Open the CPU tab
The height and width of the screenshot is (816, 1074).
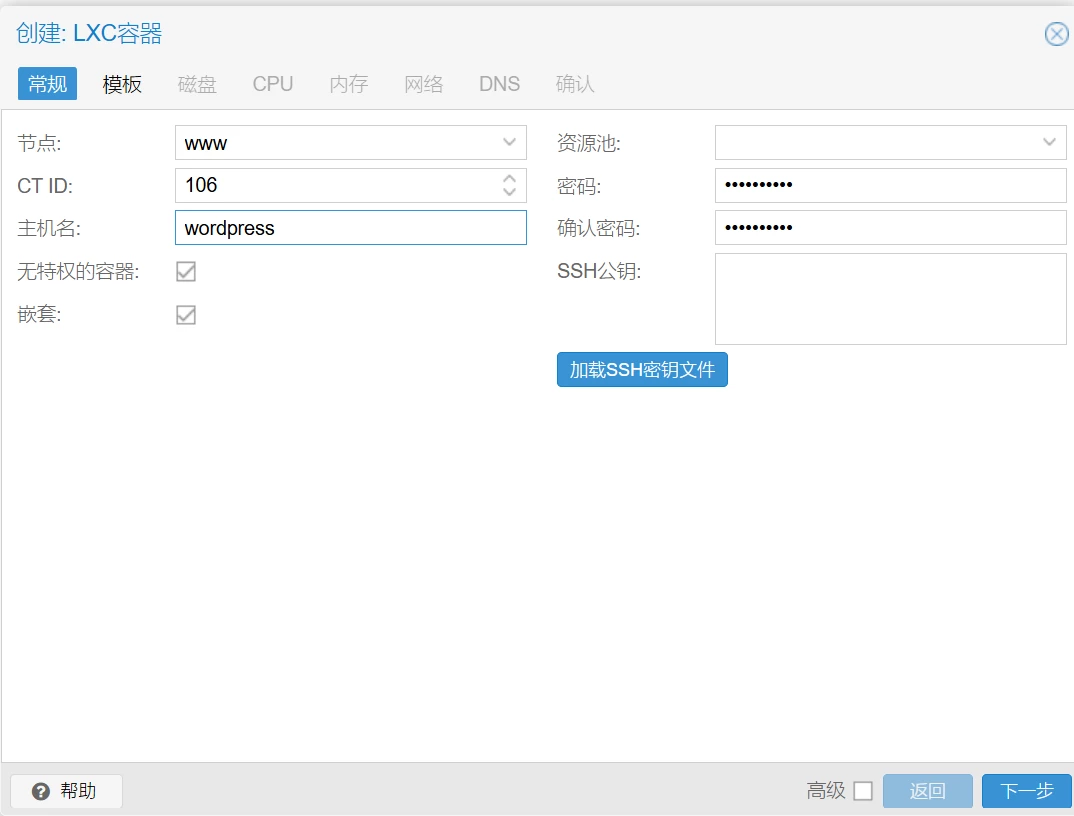272,84
